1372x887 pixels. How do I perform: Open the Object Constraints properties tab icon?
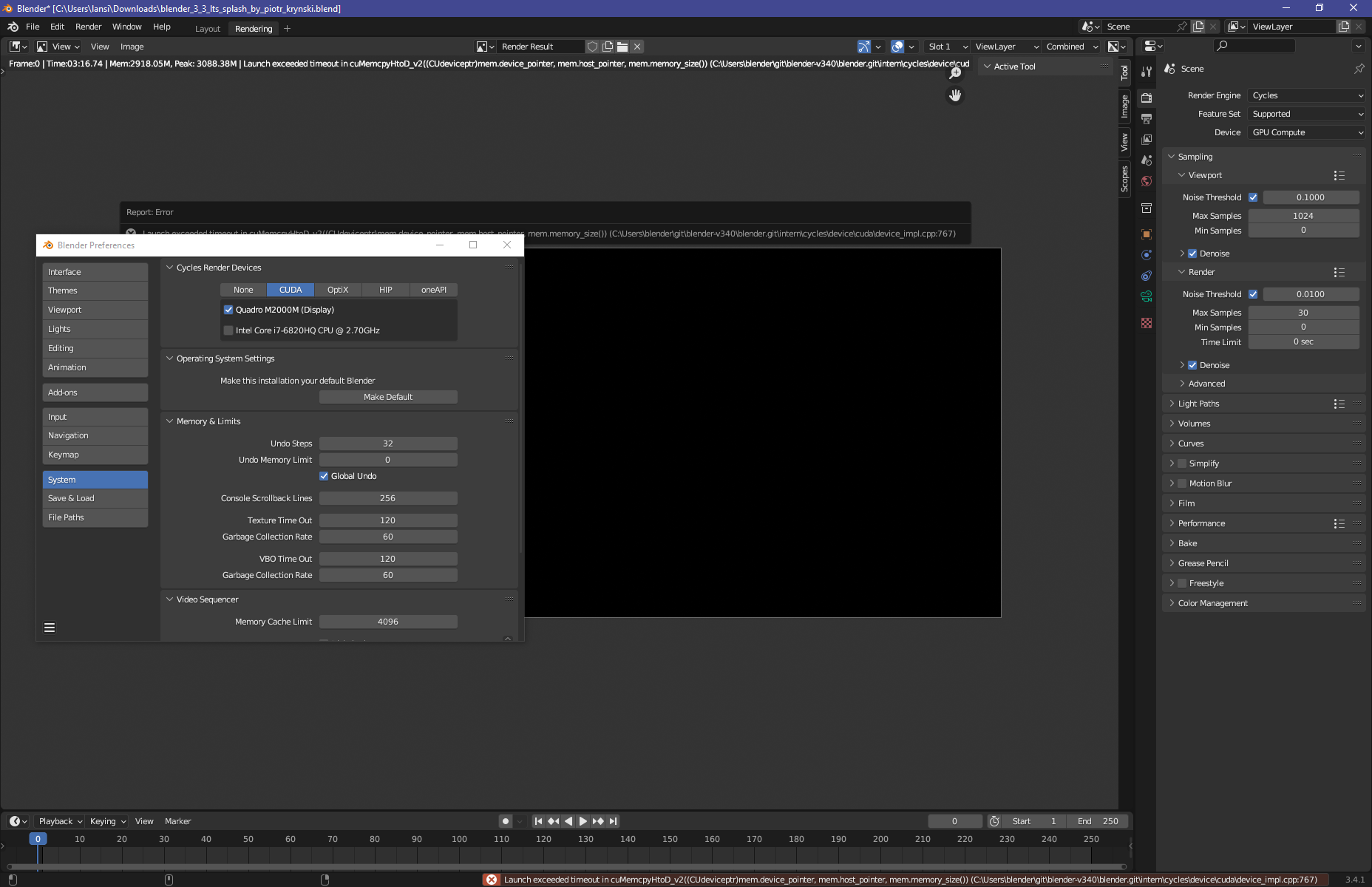pyautogui.click(x=1147, y=276)
